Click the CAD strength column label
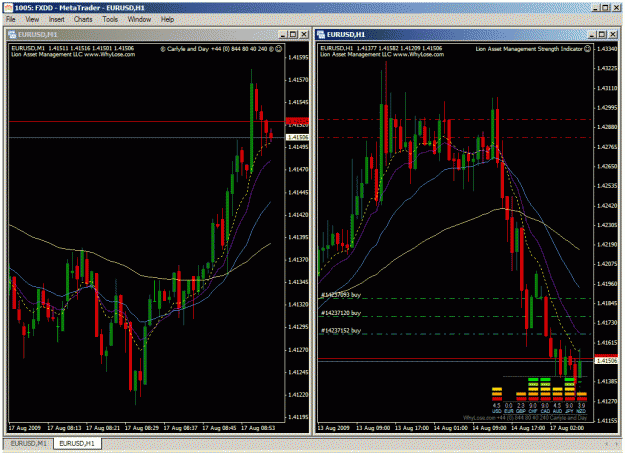Image resolution: width=625 pixels, height=453 pixels. tap(545, 411)
